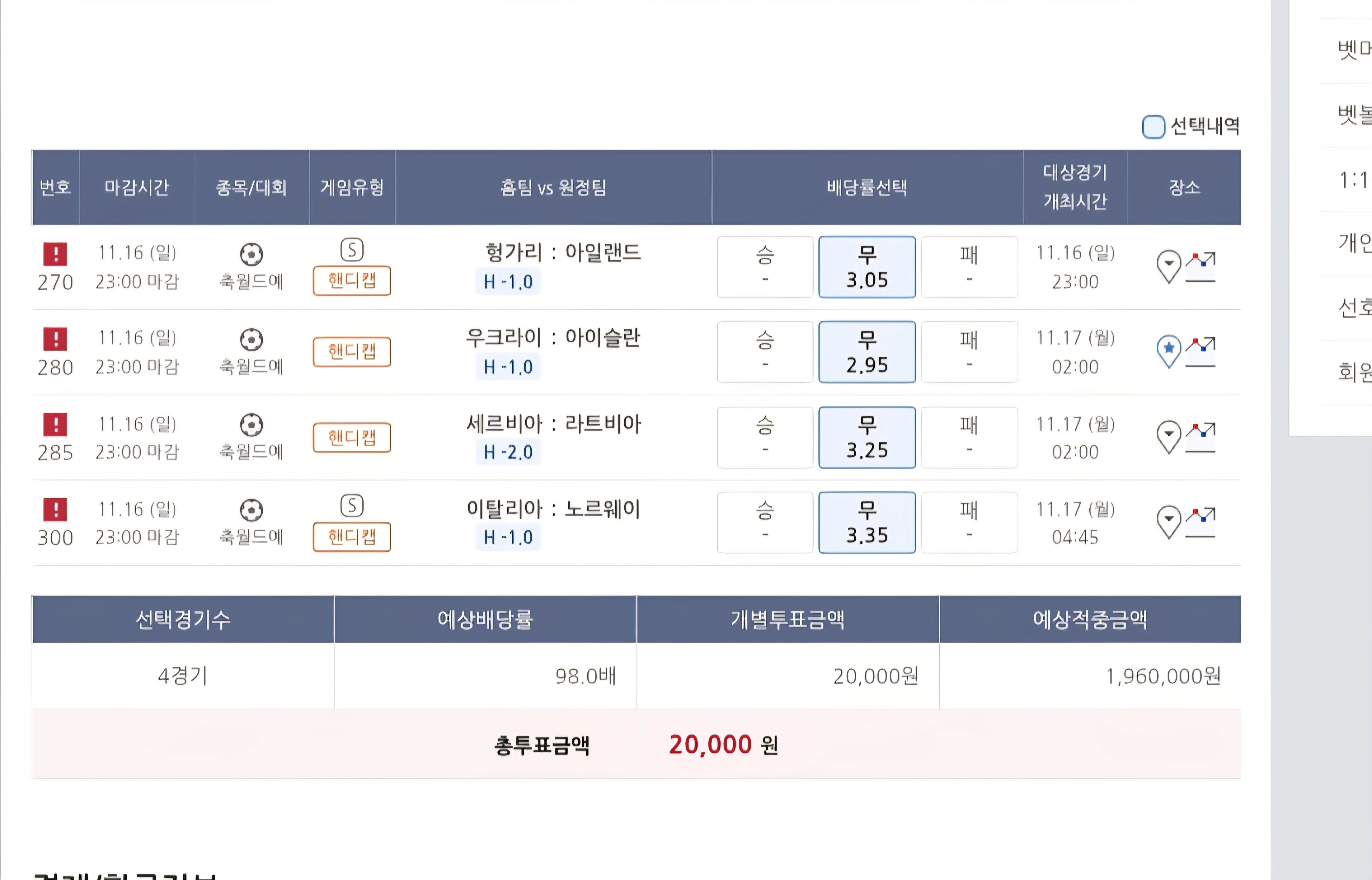Click soccer ball icon for match 300
Screen dimensions: 1372x880
point(252,510)
